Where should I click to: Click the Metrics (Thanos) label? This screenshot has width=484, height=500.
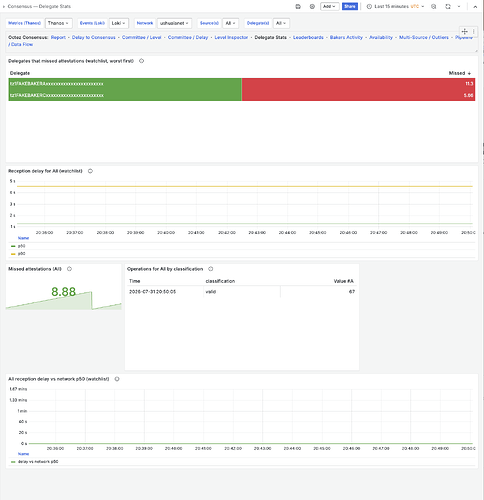point(24,23)
